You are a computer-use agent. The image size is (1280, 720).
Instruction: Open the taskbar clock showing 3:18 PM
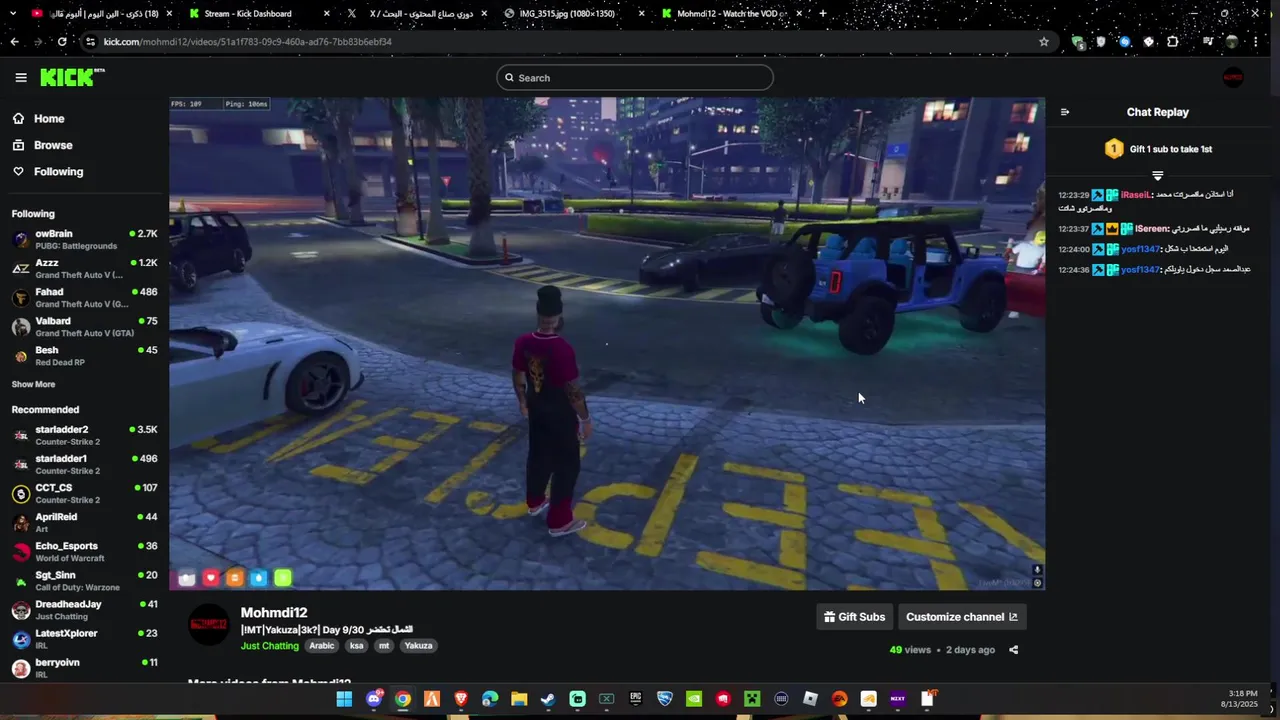pyautogui.click(x=1238, y=698)
